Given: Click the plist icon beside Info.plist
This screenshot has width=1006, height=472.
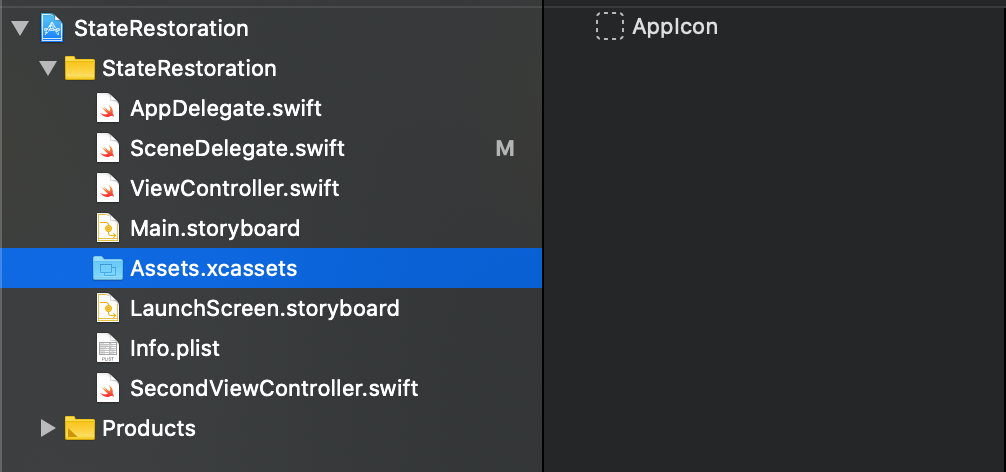Looking at the screenshot, I should (108, 348).
